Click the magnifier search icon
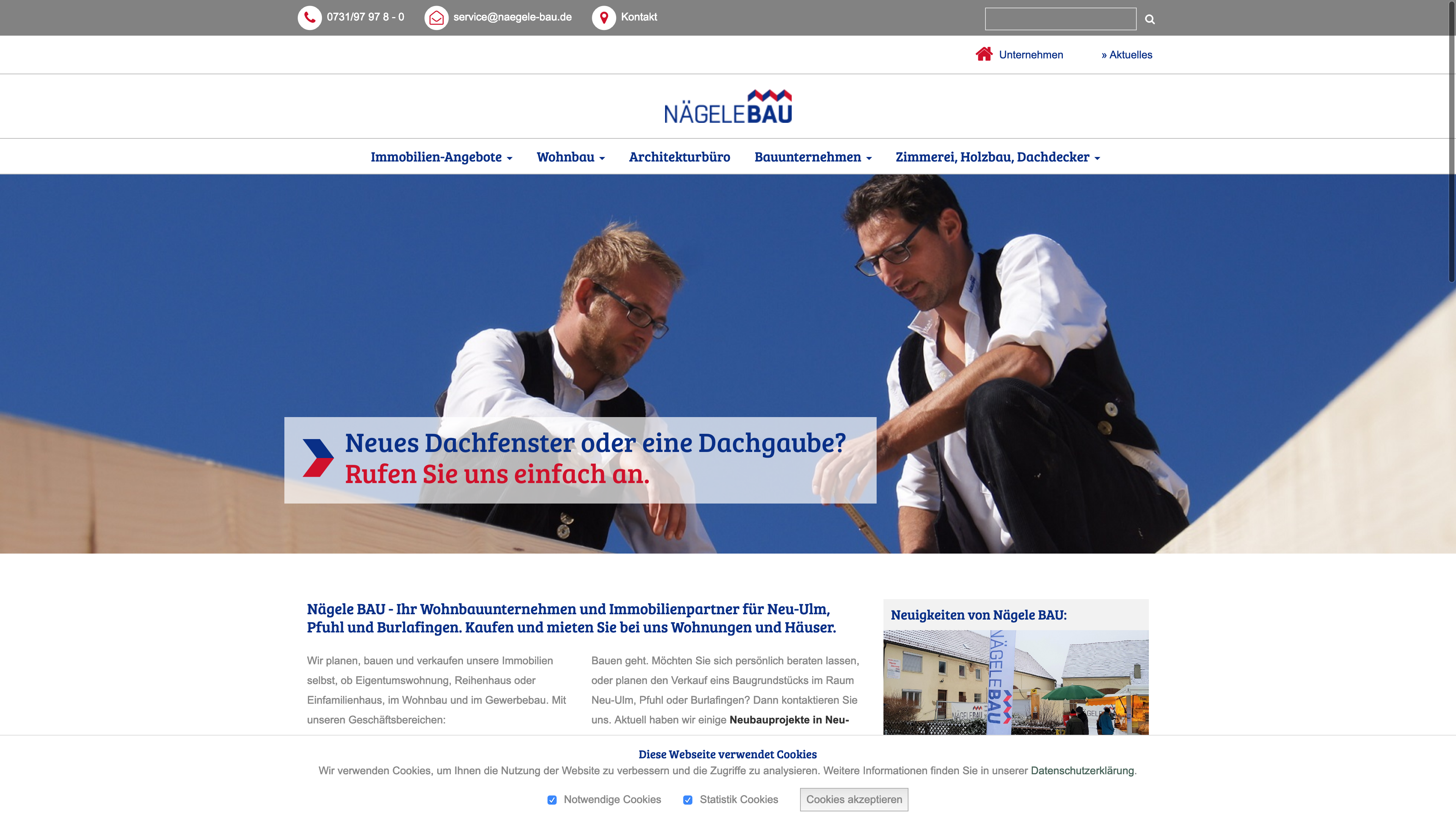Screen dimensions: 1456x819 pos(1150,19)
